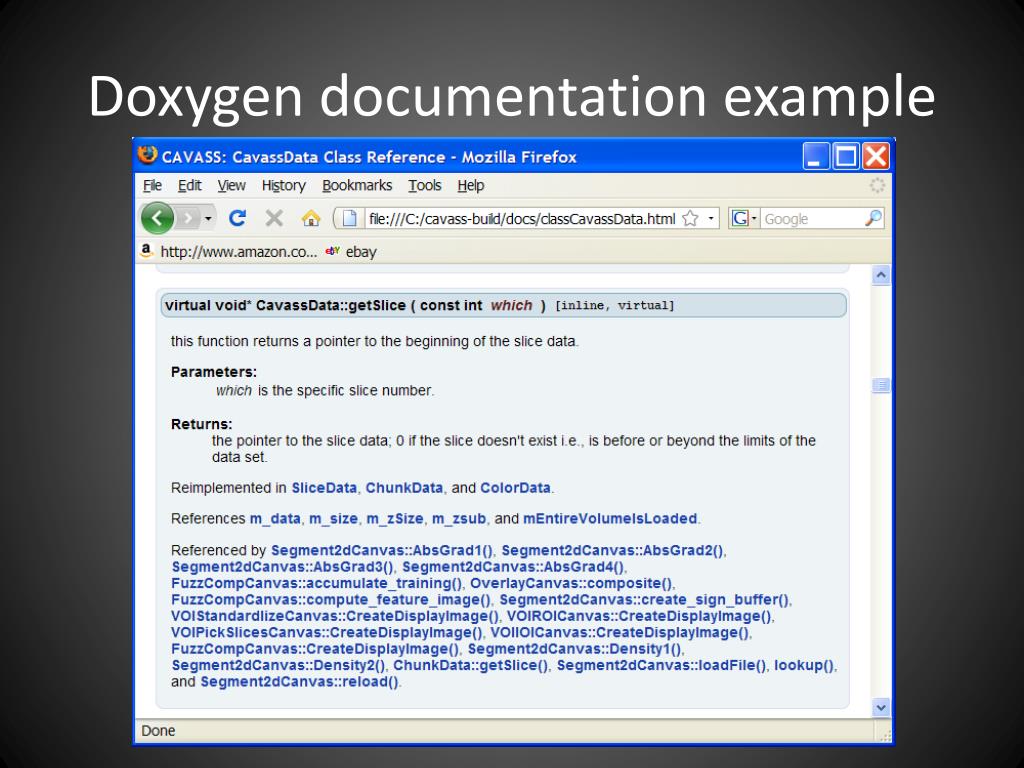
Task: Click the Stop loading X icon
Action: point(274,218)
